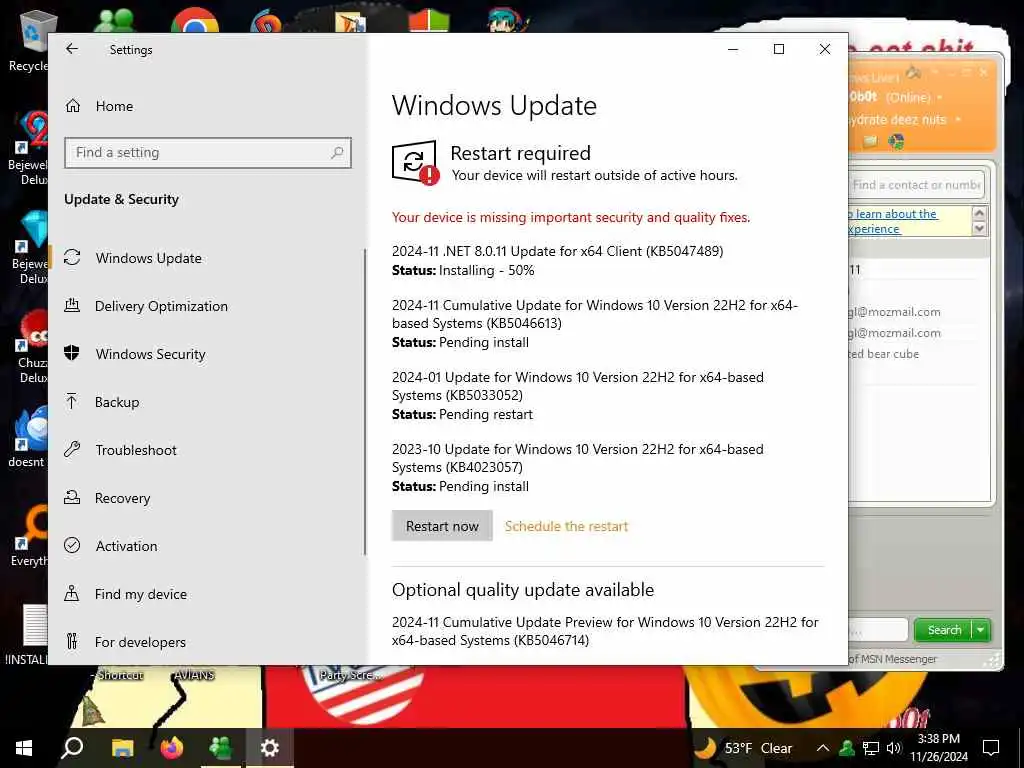Open the Action Center notifications icon

pyautogui.click(x=991, y=748)
